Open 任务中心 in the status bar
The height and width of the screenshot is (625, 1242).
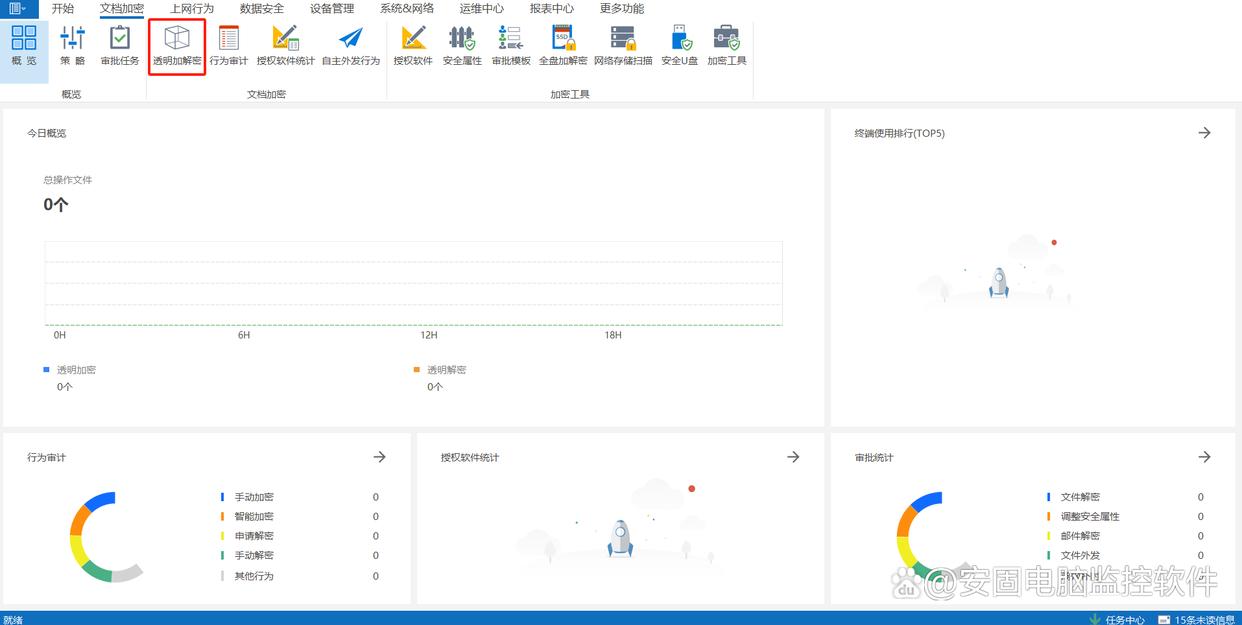click(x=1117, y=619)
